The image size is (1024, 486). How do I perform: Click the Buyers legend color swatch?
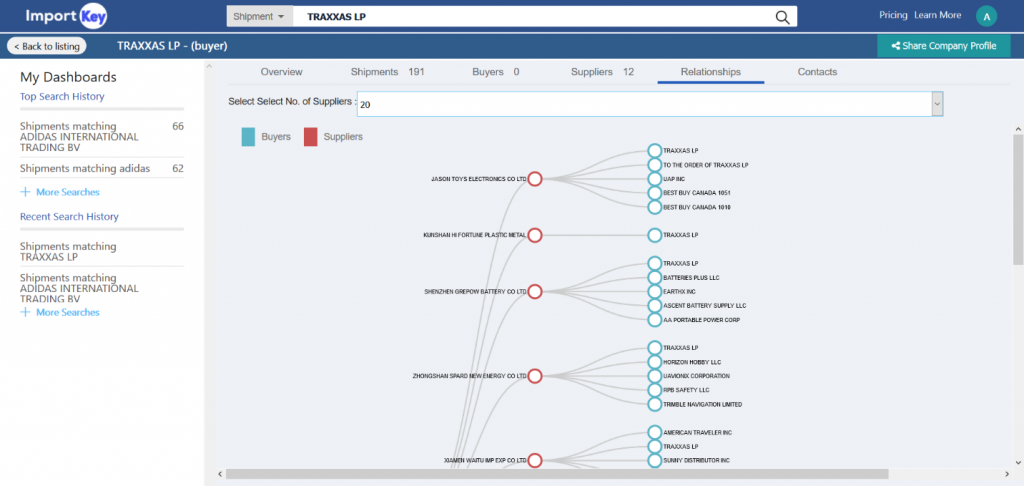click(248, 137)
